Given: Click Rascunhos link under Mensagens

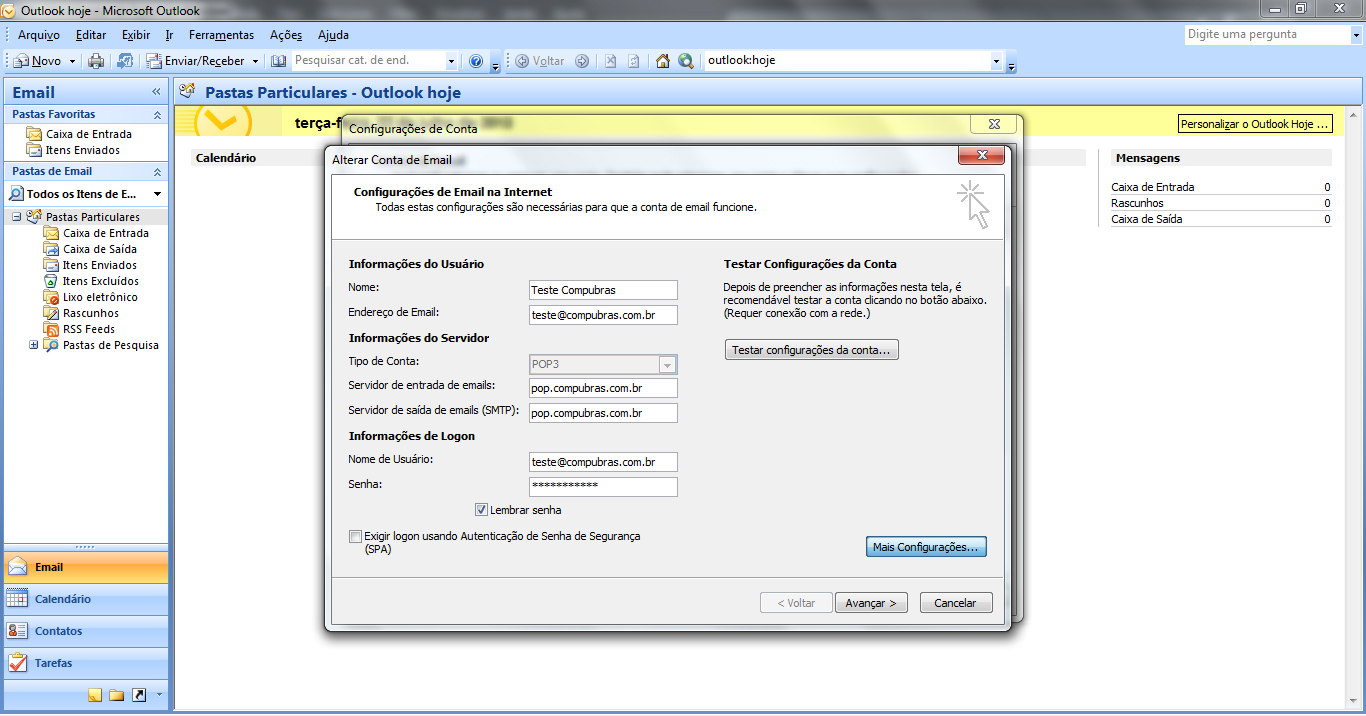Looking at the screenshot, I should [x=1137, y=203].
